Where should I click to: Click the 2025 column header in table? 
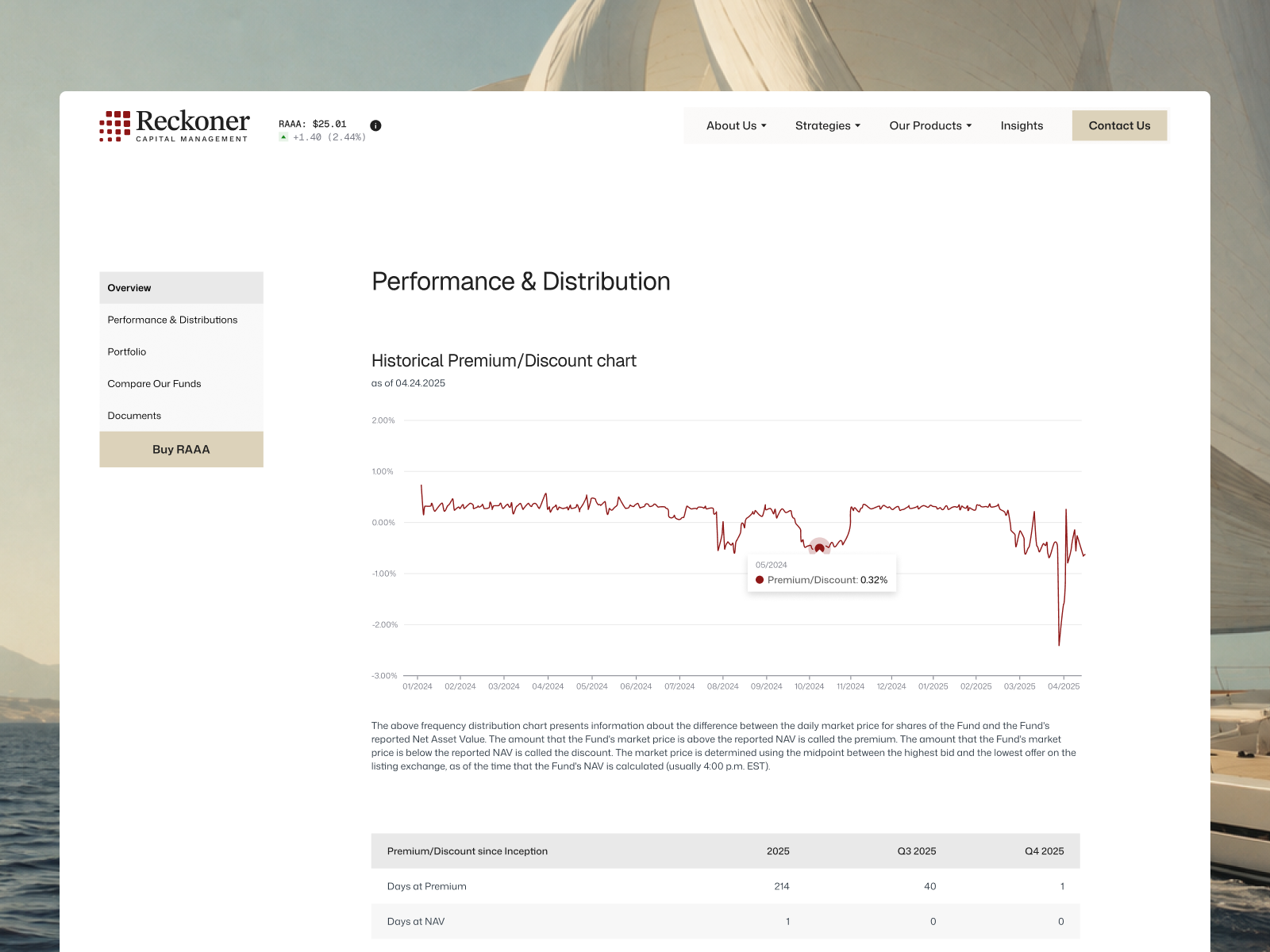click(x=778, y=851)
